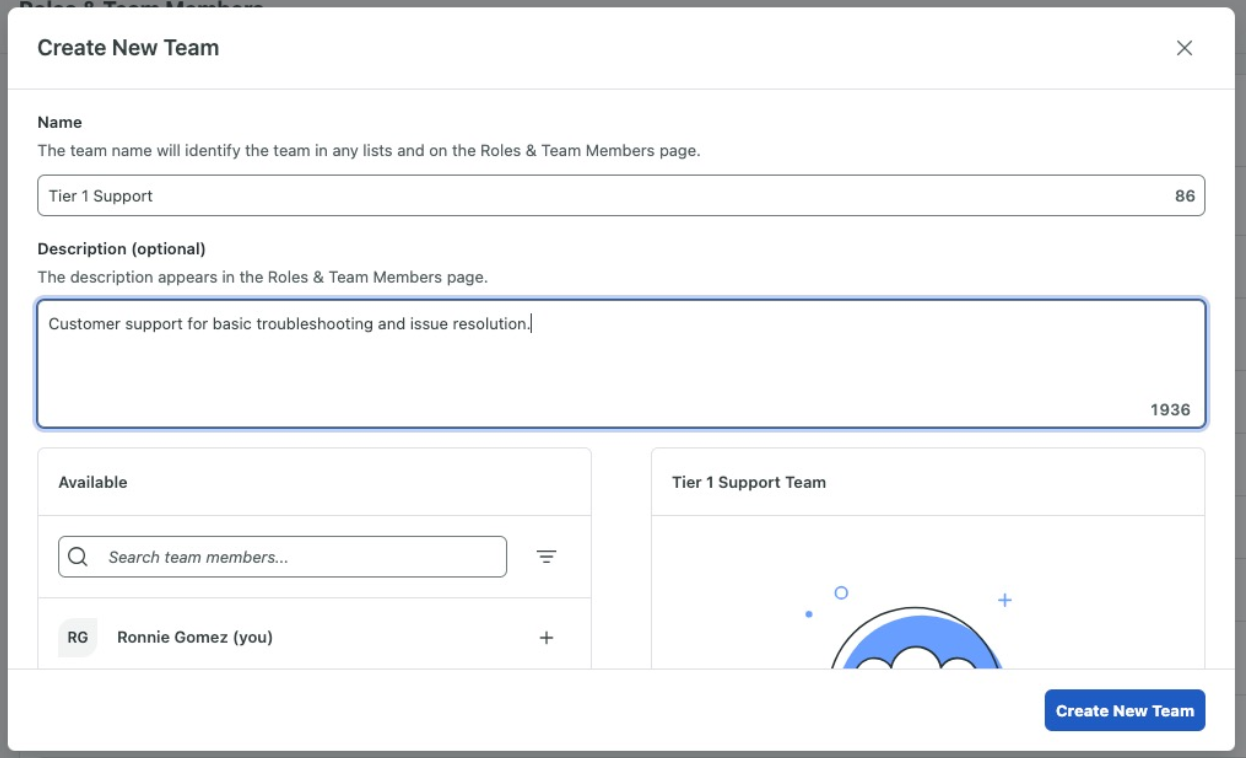Click the Create New Team dialog title
The width and height of the screenshot is (1246, 758).
pyautogui.click(x=128, y=48)
